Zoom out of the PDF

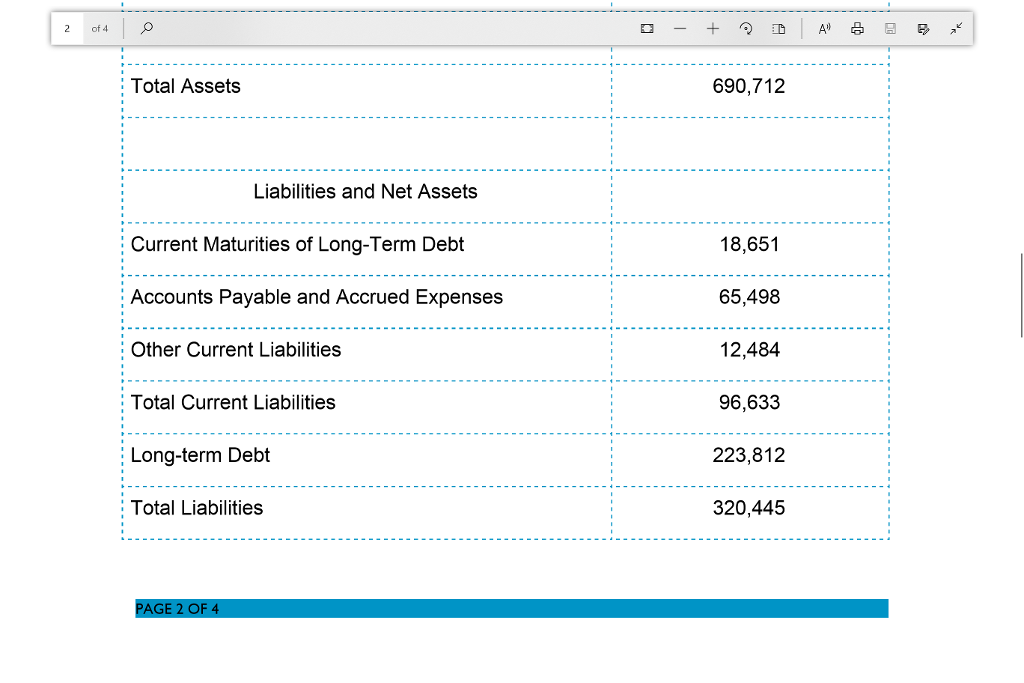click(680, 28)
